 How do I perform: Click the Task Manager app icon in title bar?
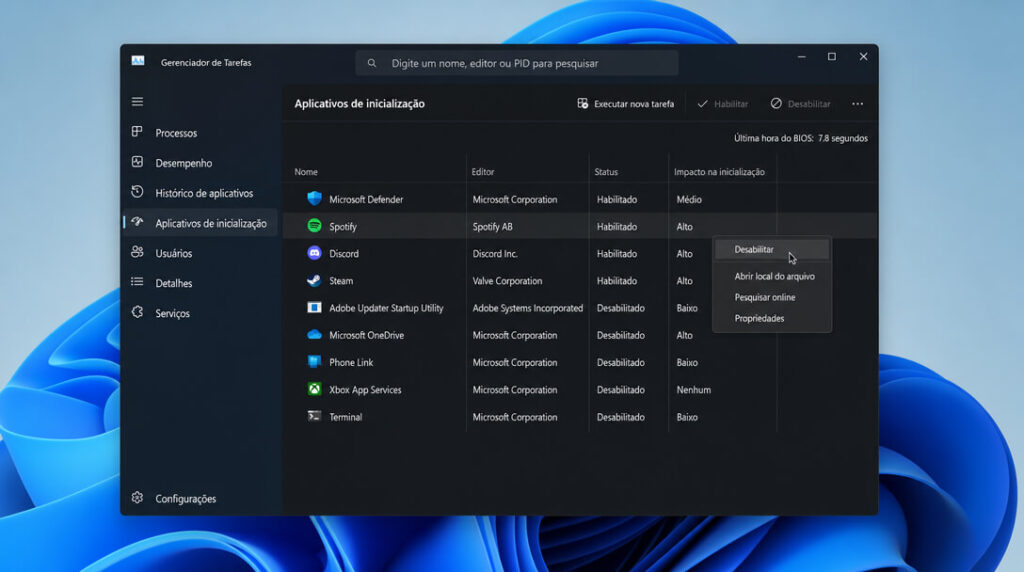(x=138, y=61)
